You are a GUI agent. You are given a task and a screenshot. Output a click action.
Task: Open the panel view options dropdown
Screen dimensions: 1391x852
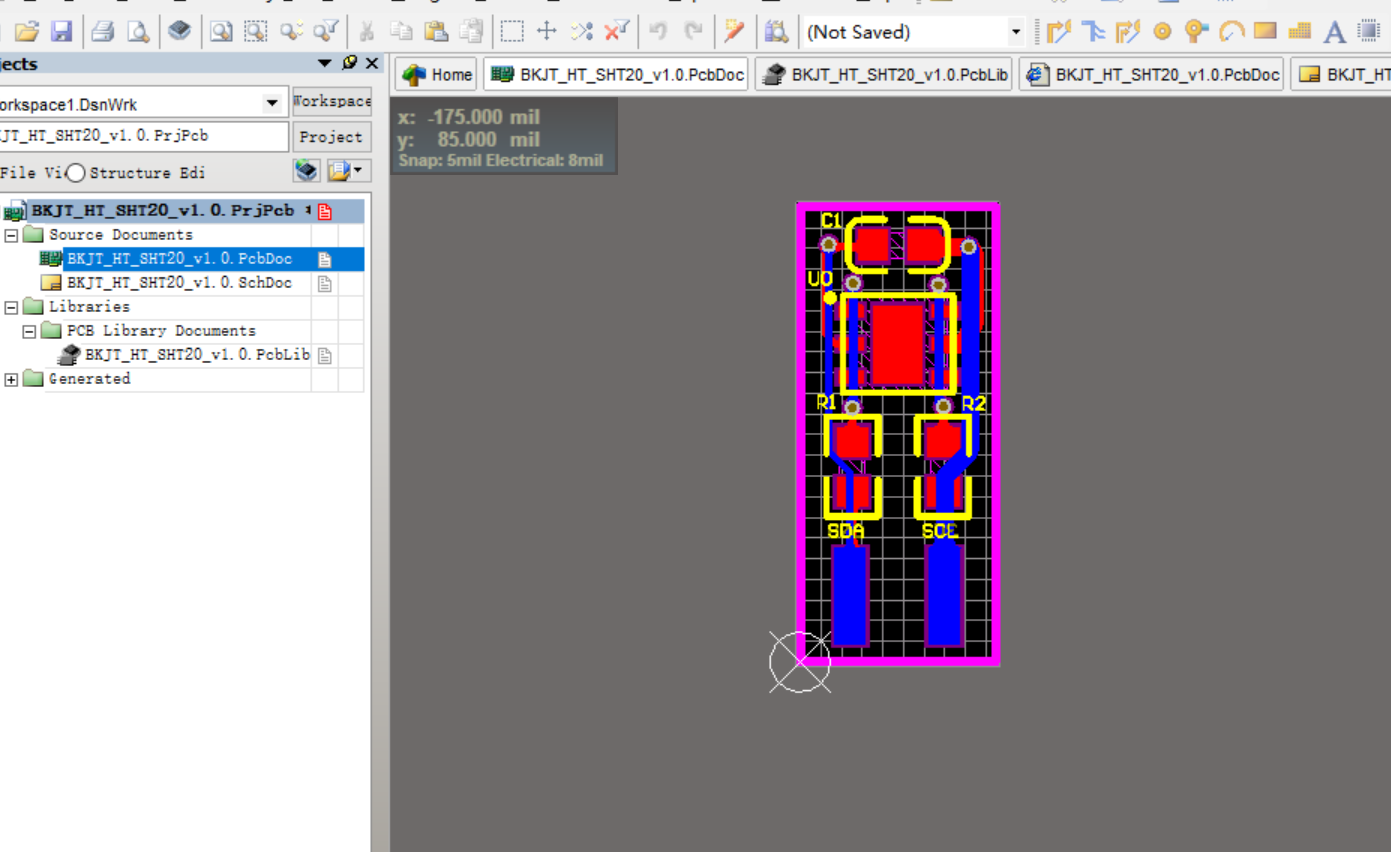click(349, 171)
